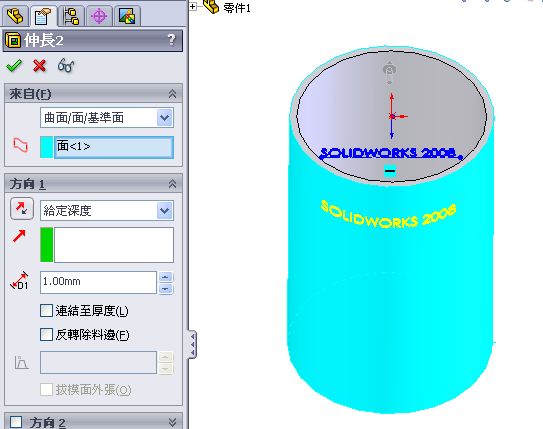Viewport: 543px width, 429px height.
Task: Enable the 方向 2 checkbox
Action: pos(16,422)
